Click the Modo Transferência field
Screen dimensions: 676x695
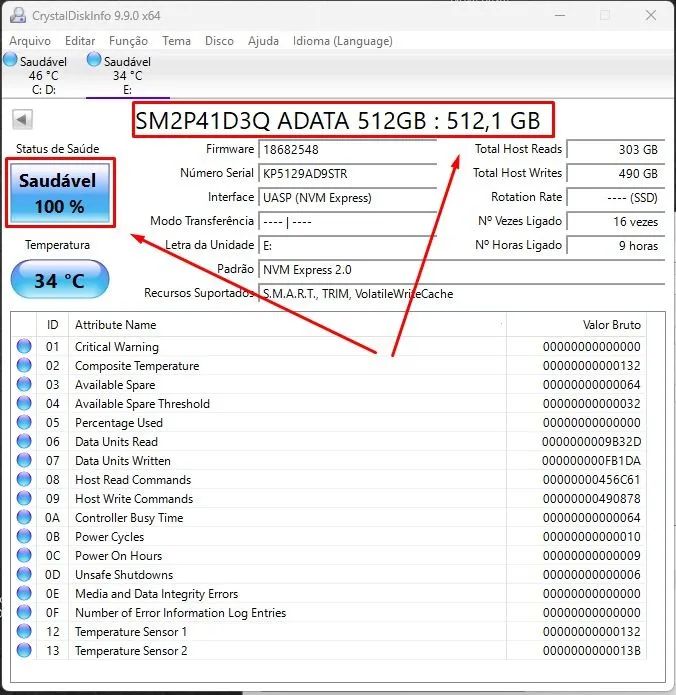(348, 222)
